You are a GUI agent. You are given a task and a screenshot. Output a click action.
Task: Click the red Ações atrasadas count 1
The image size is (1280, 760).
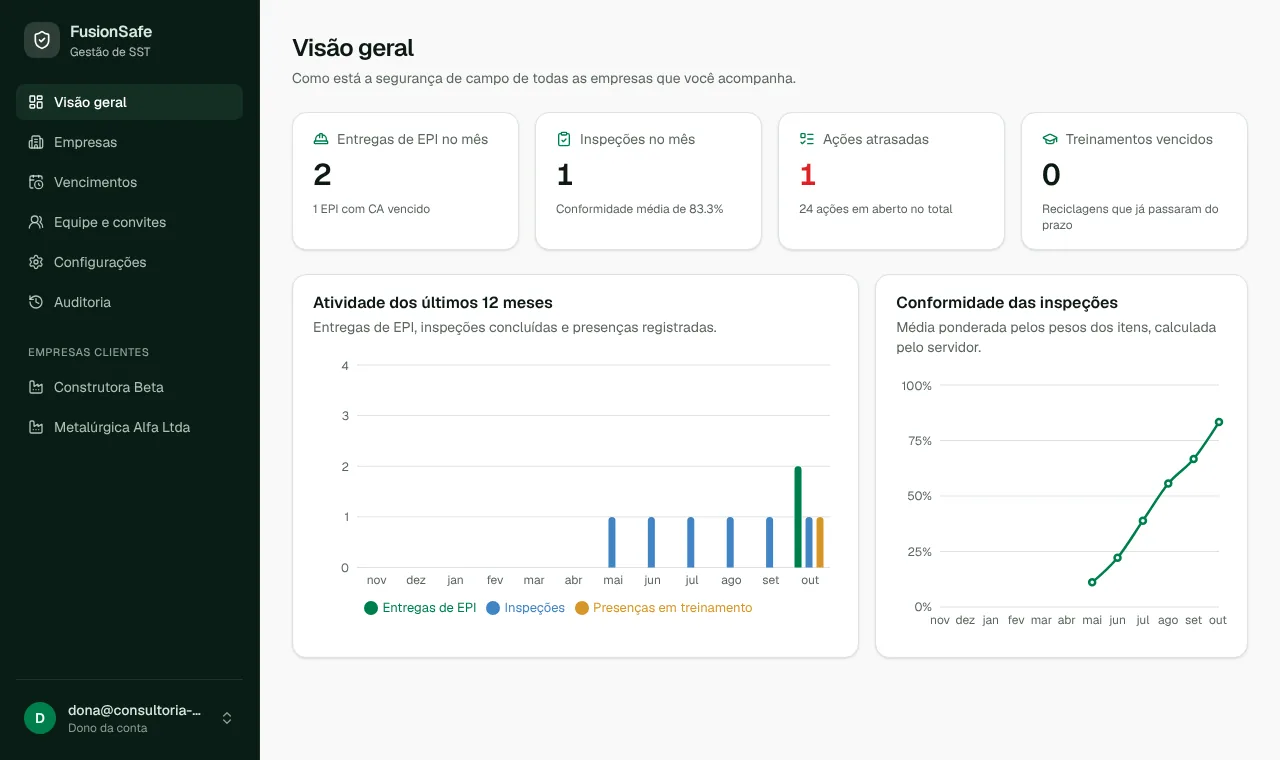(x=808, y=175)
